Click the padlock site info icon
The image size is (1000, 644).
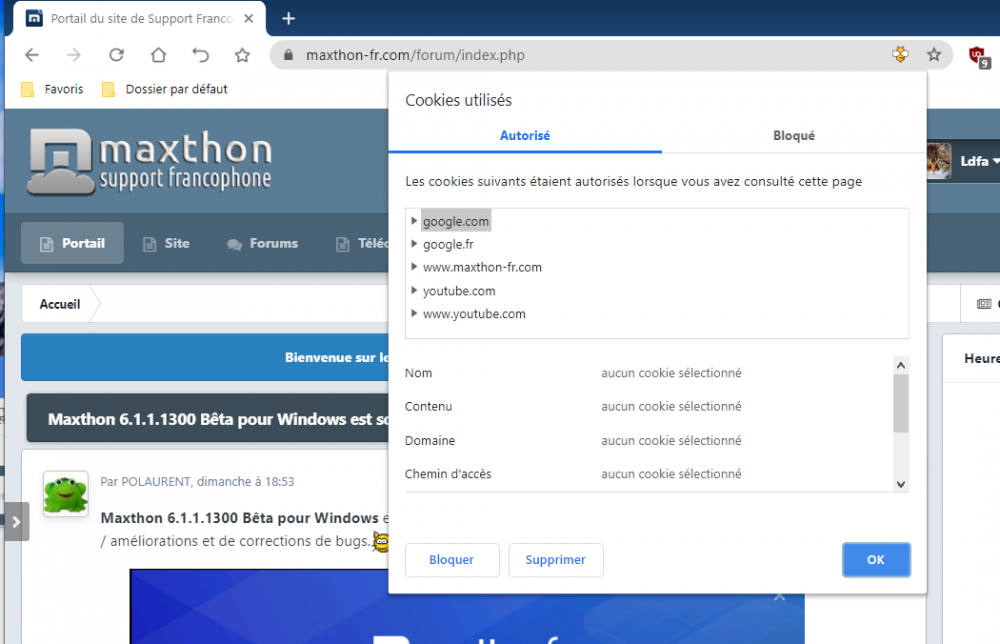point(288,56)
